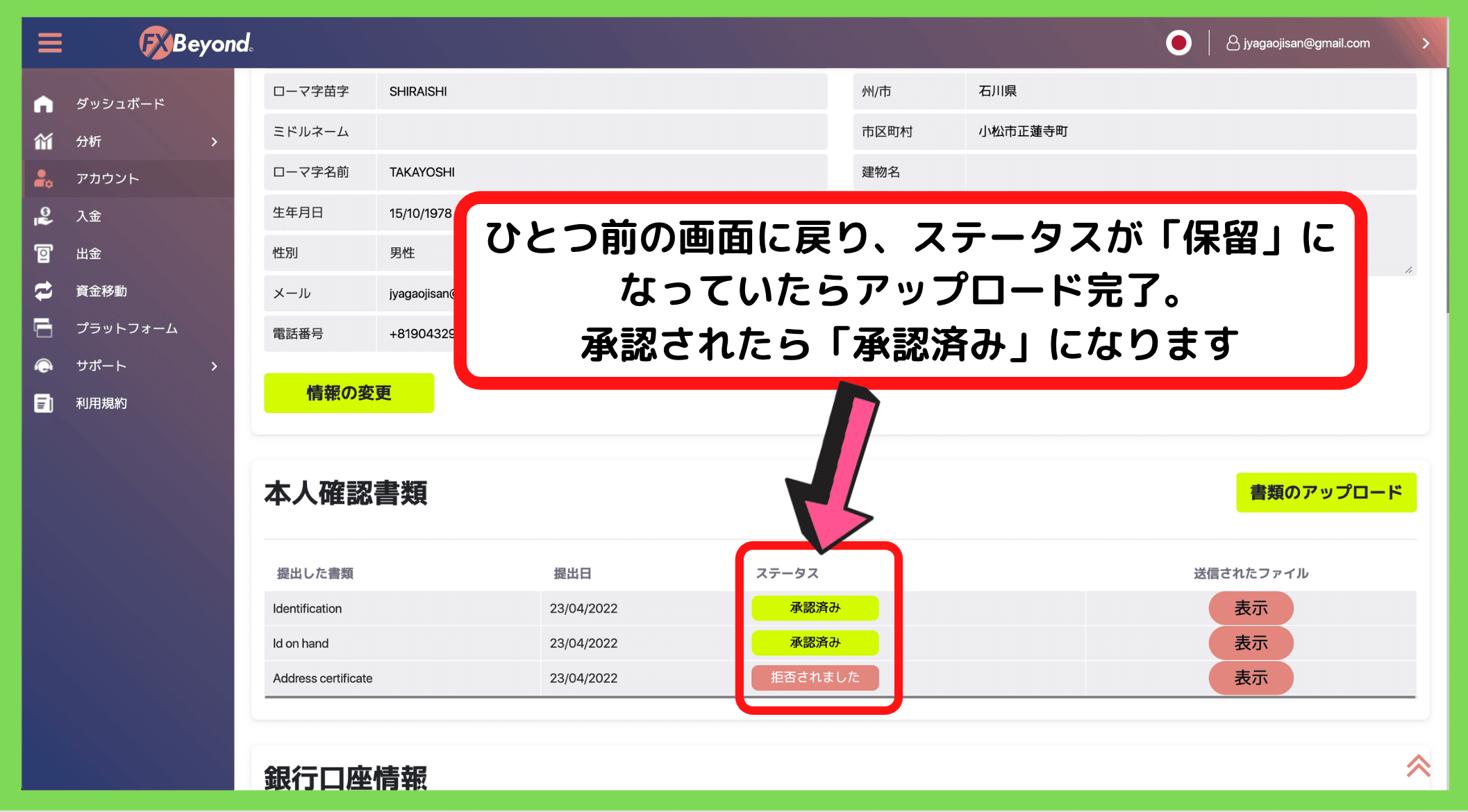1468x812 pixels.
Task: Click the scroll-to-top double chevron icon
Action: [1418, 766]
